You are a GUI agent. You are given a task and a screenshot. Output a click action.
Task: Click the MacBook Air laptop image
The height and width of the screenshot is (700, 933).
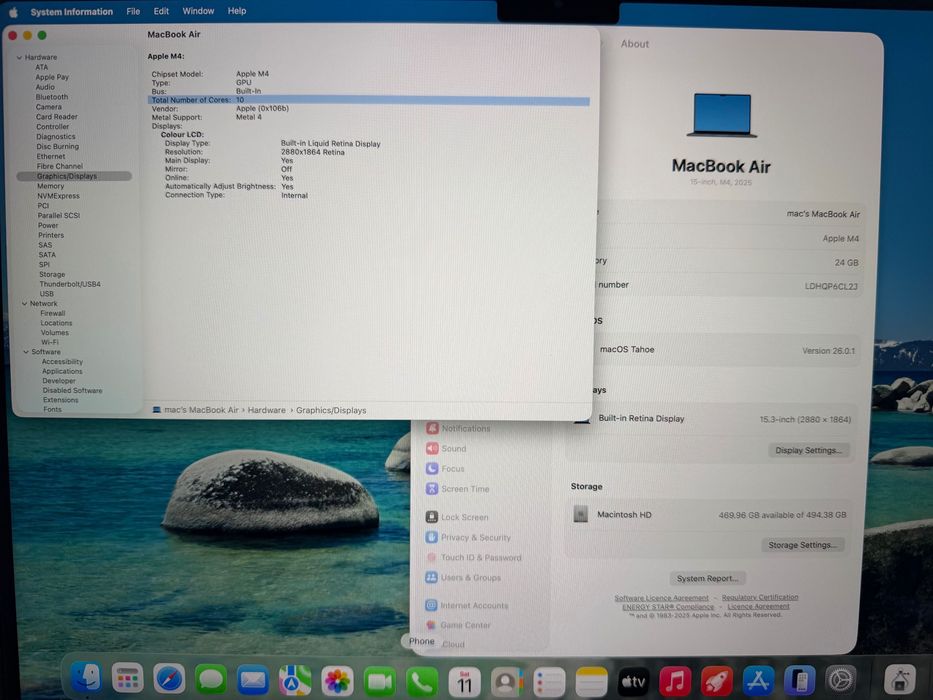[x=722, y=115]
